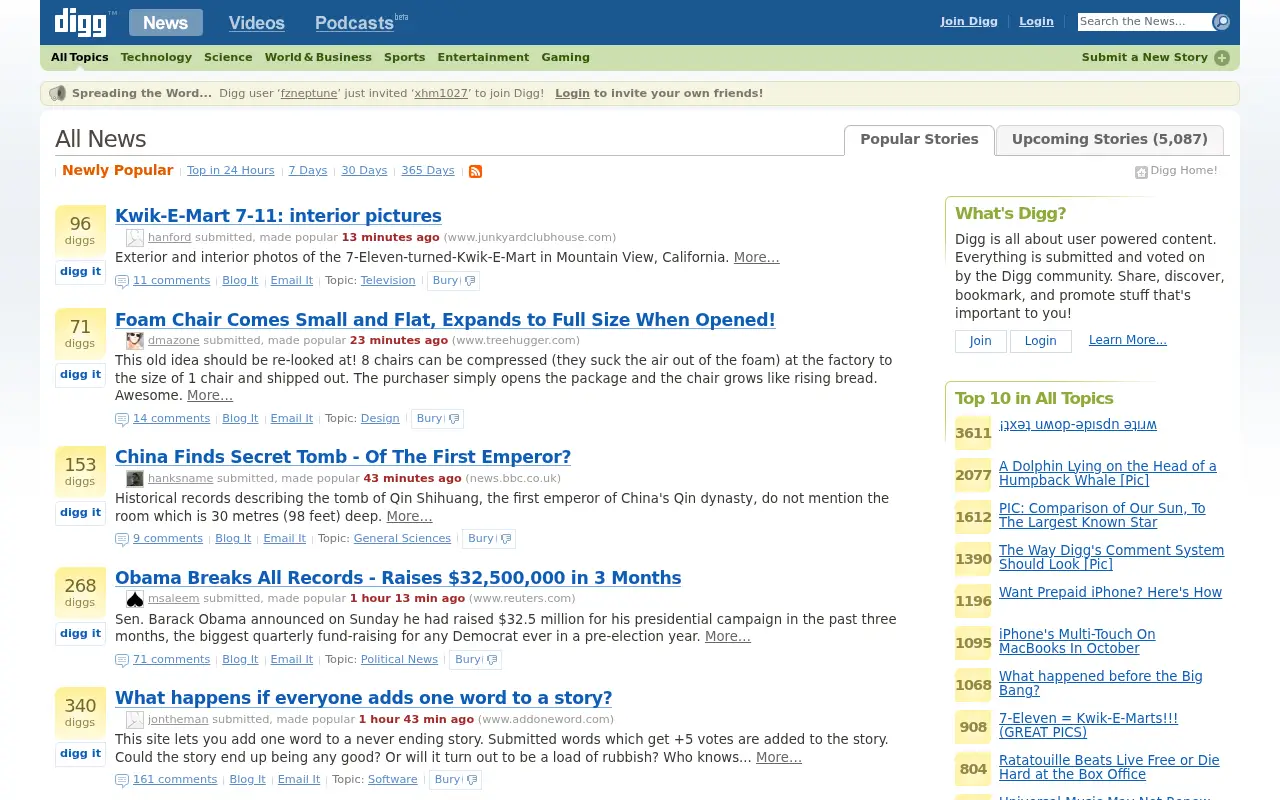Click the plus icon beside Submit a New Story

click(1222, 58)
